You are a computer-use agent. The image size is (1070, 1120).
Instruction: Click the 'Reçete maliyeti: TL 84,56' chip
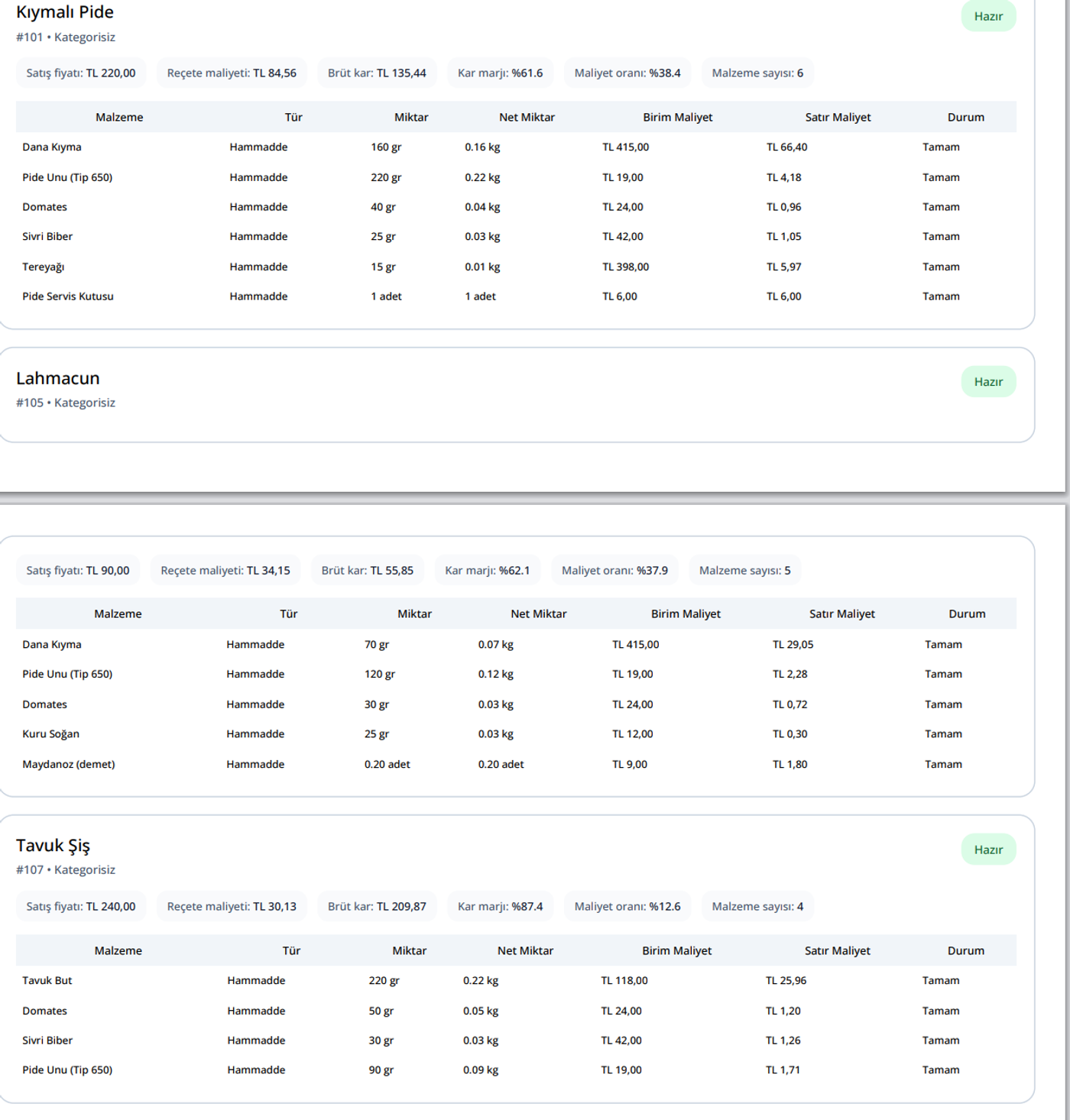coord(232,73)
